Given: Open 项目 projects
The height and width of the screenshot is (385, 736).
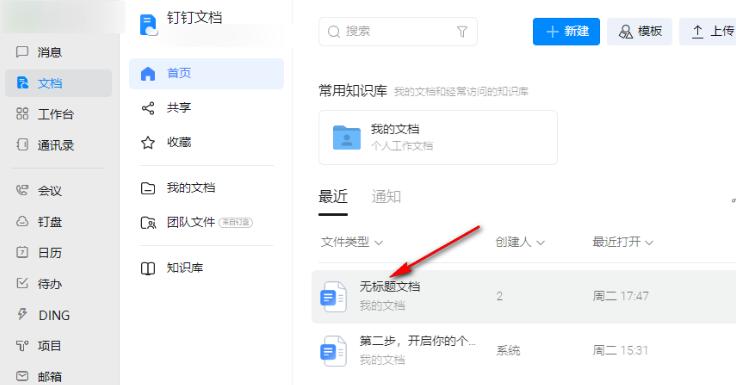Looking at the screenshot, I should pos(39,346).
